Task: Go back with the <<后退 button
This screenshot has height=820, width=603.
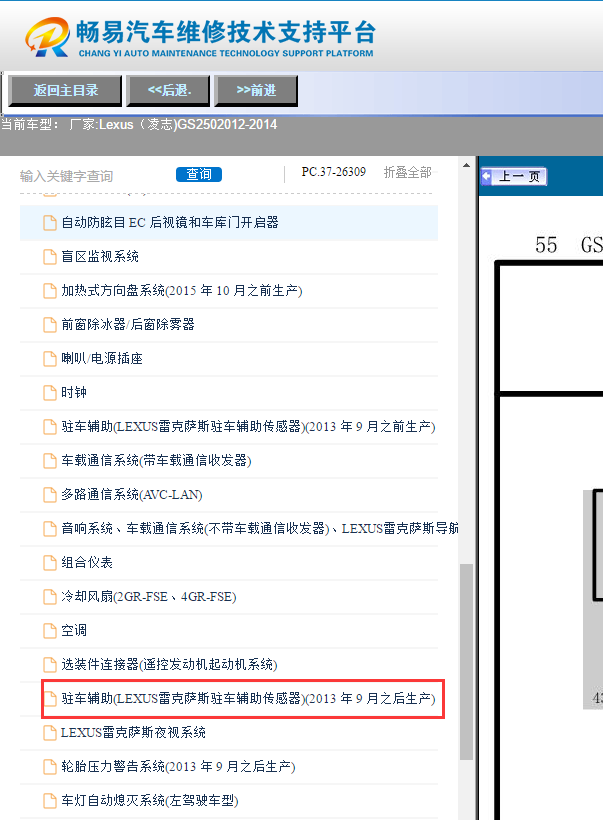Action: [x=168, y=90]
